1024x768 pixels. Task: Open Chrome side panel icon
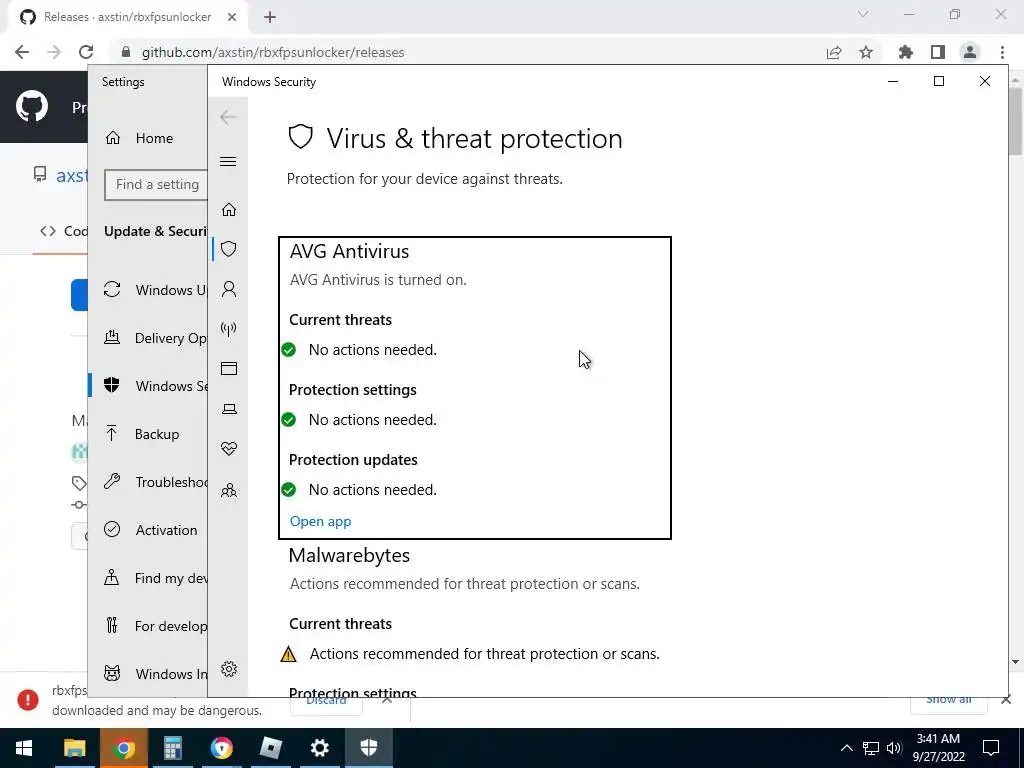[938, 52]
